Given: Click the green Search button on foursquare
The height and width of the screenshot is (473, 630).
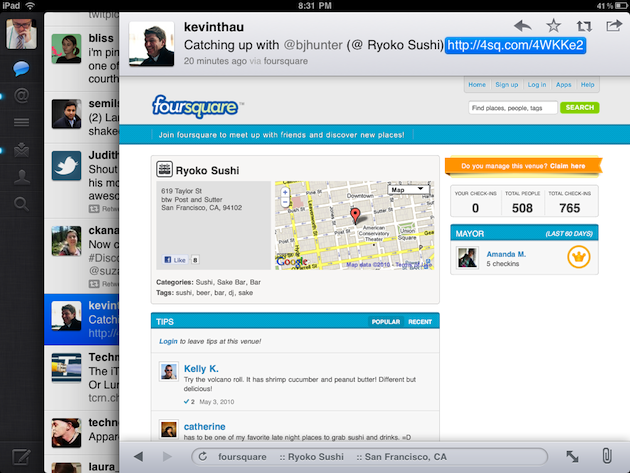Looking at the screenshot, I should (x=578, y=107).
